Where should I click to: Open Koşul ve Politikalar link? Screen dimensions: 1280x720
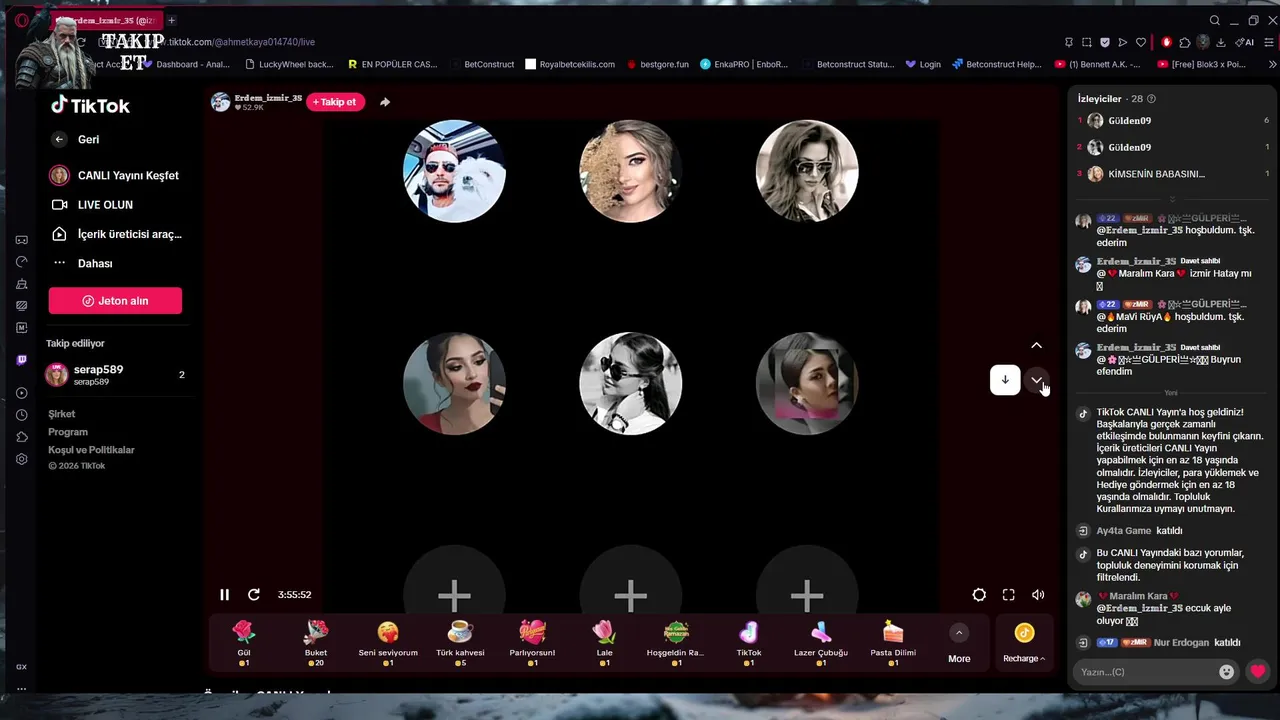pyautogui.click(x=91, y=450)
